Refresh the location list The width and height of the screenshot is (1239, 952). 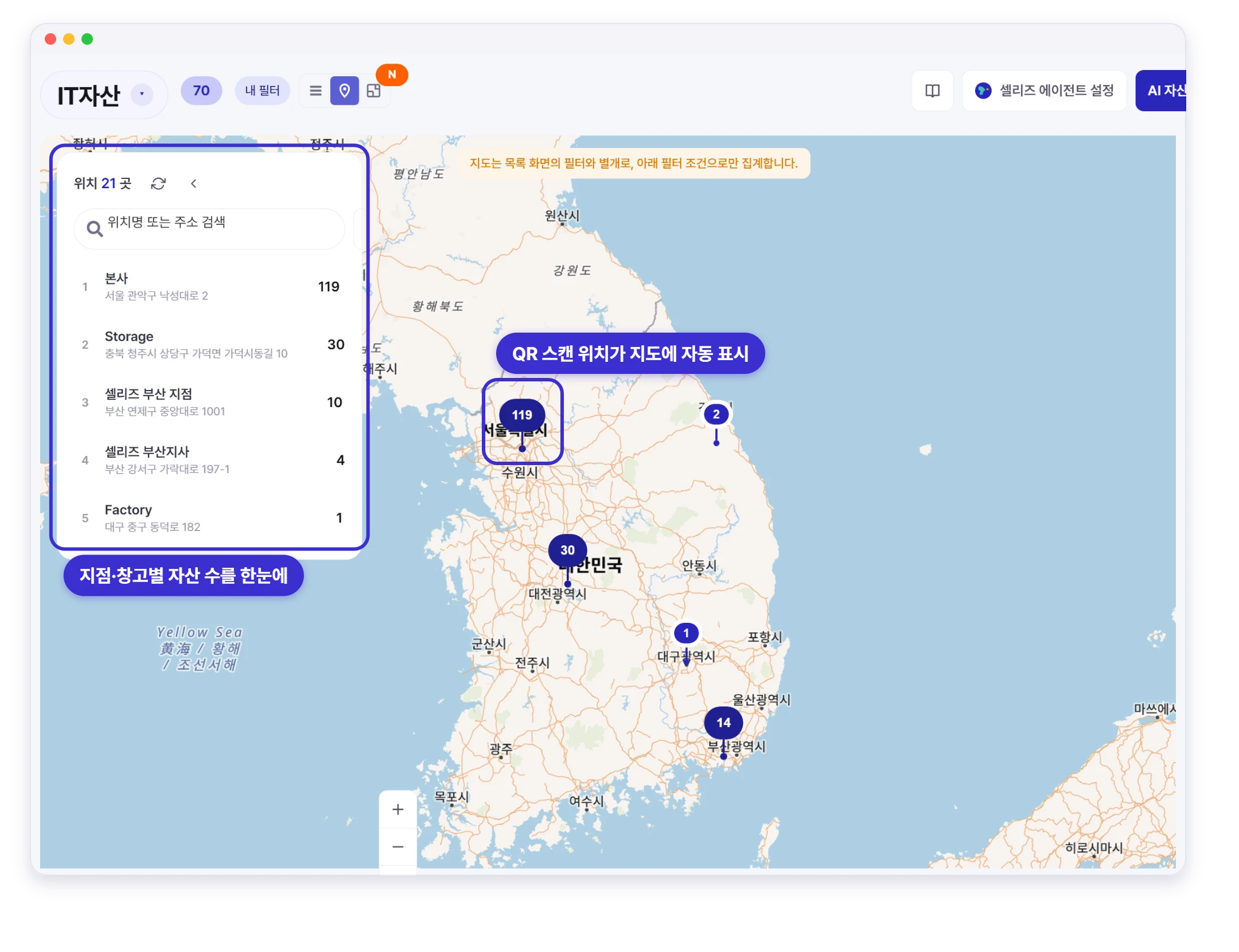point(158,184)
